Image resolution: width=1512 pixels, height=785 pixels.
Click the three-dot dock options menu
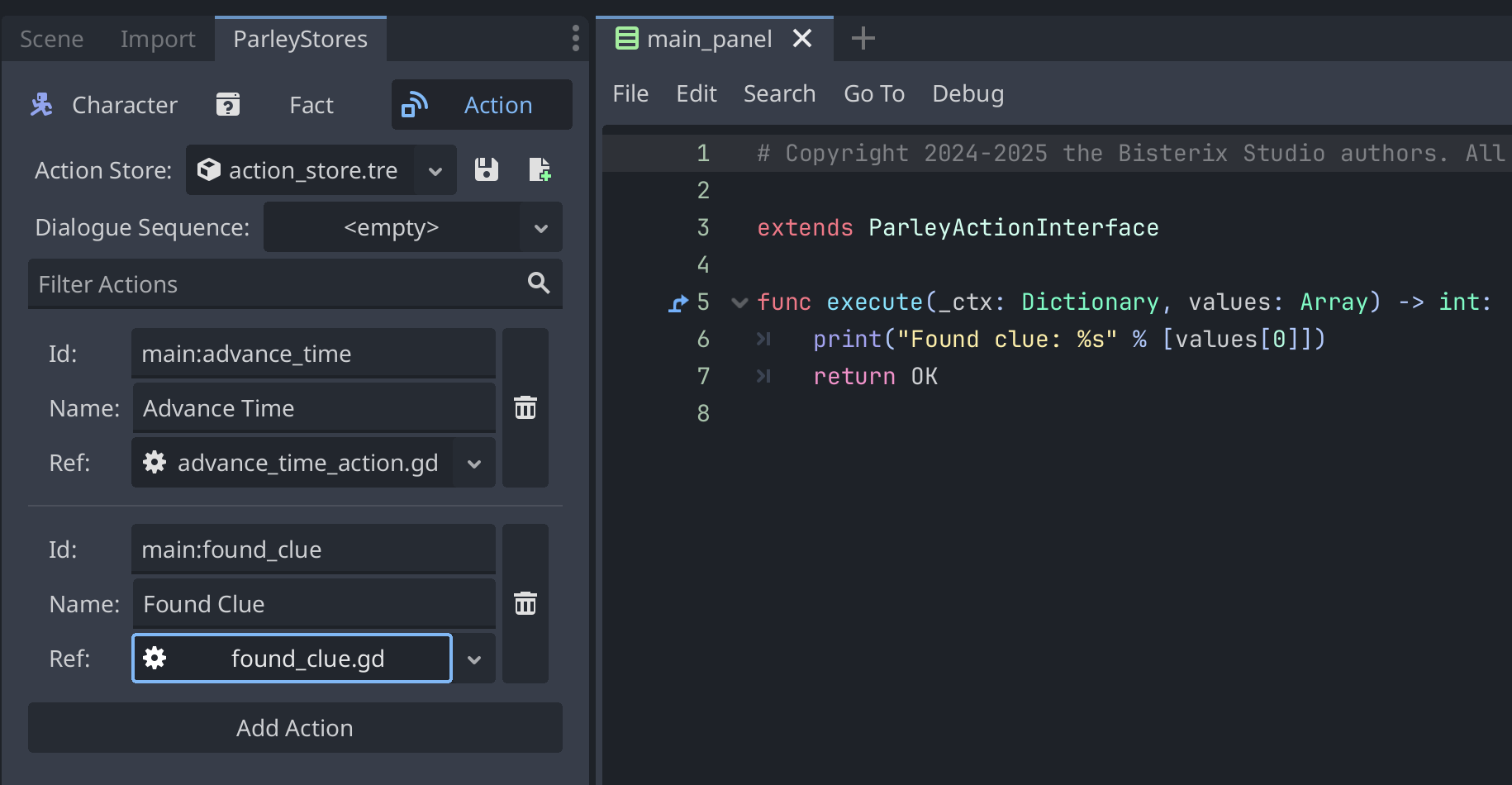point(575,38)
